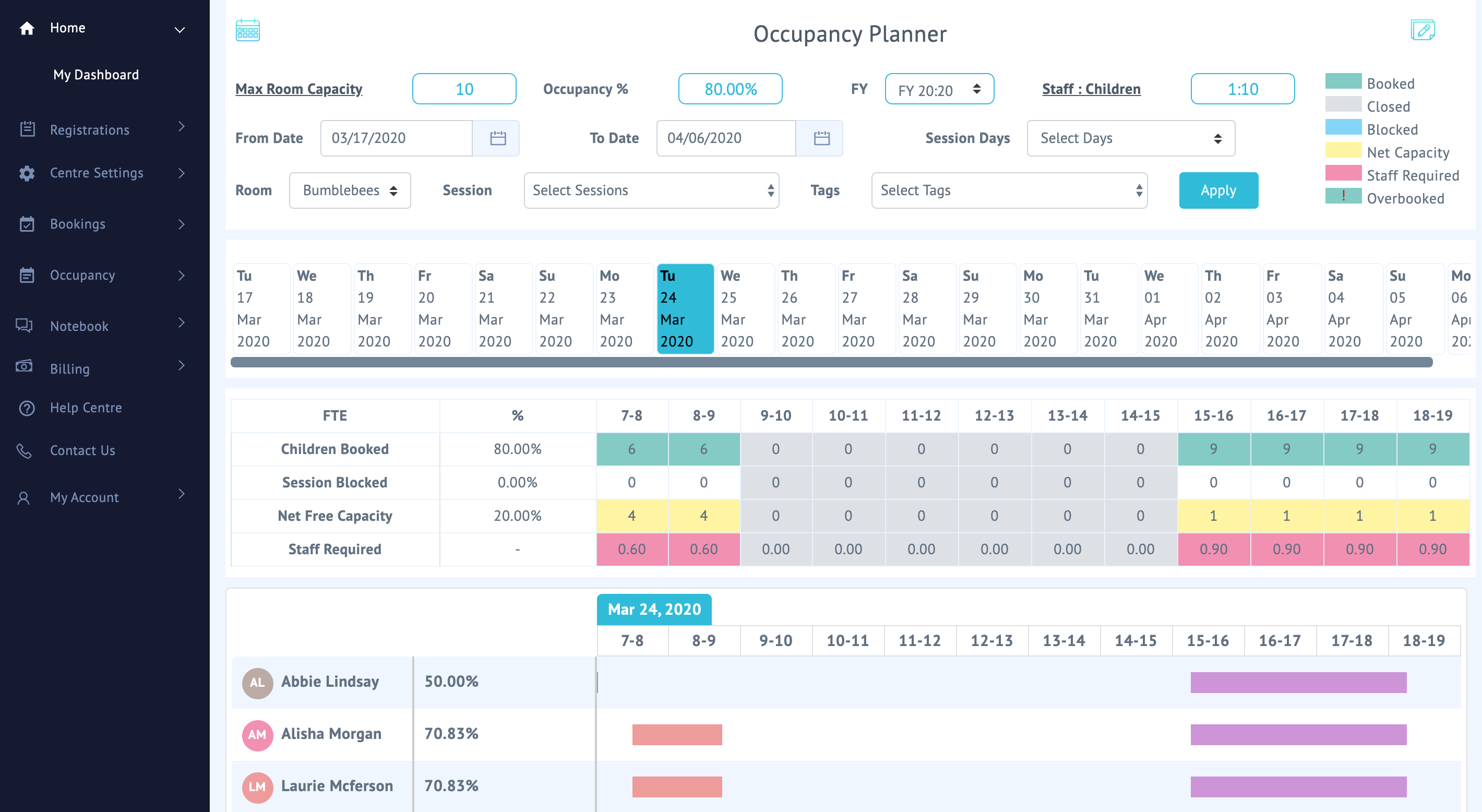1482x812 pixels.
Task: Expand the Notebook submenu arrow
Action: [181, 323]
